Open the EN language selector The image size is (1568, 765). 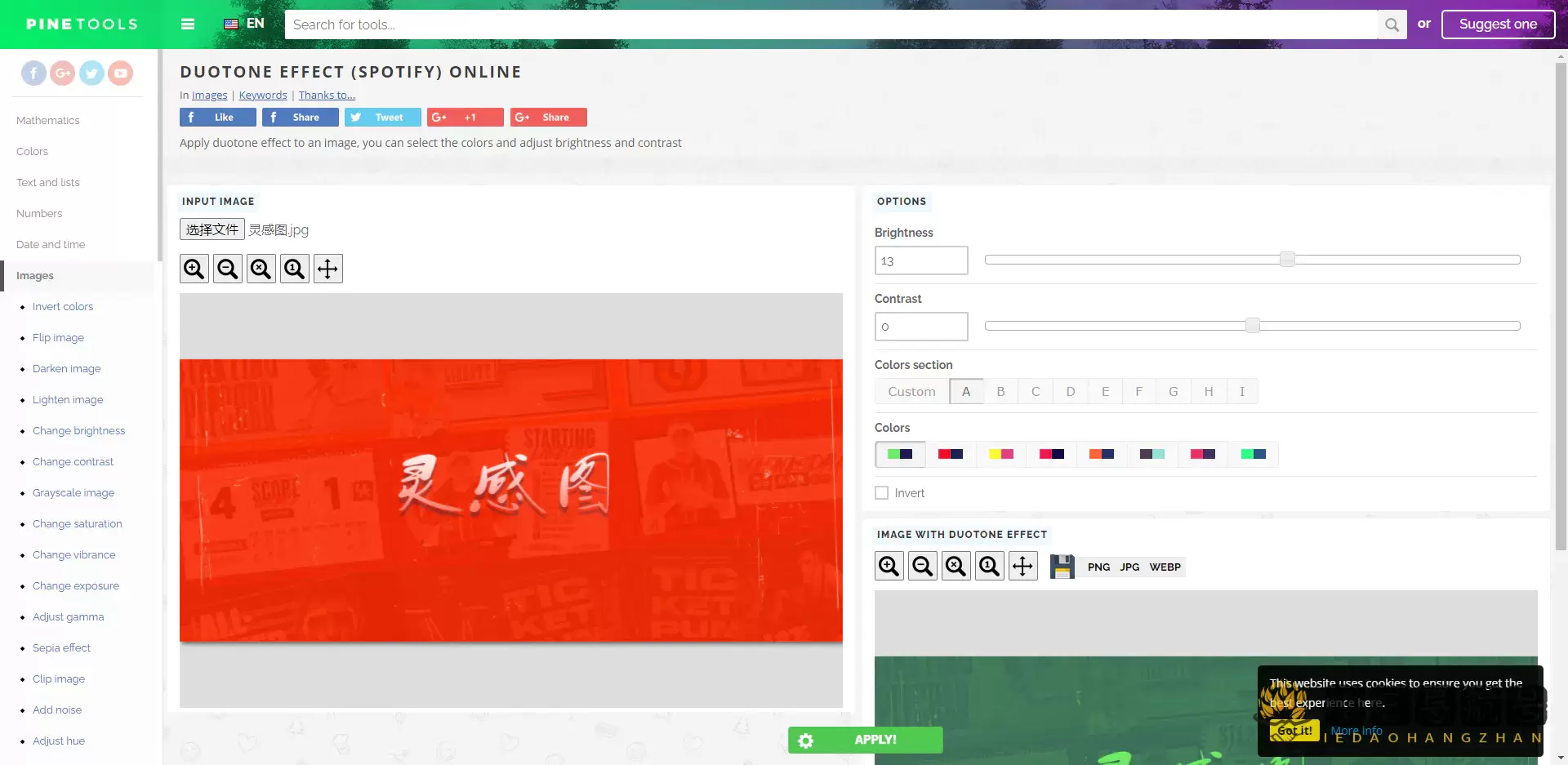tap(244, 24)
